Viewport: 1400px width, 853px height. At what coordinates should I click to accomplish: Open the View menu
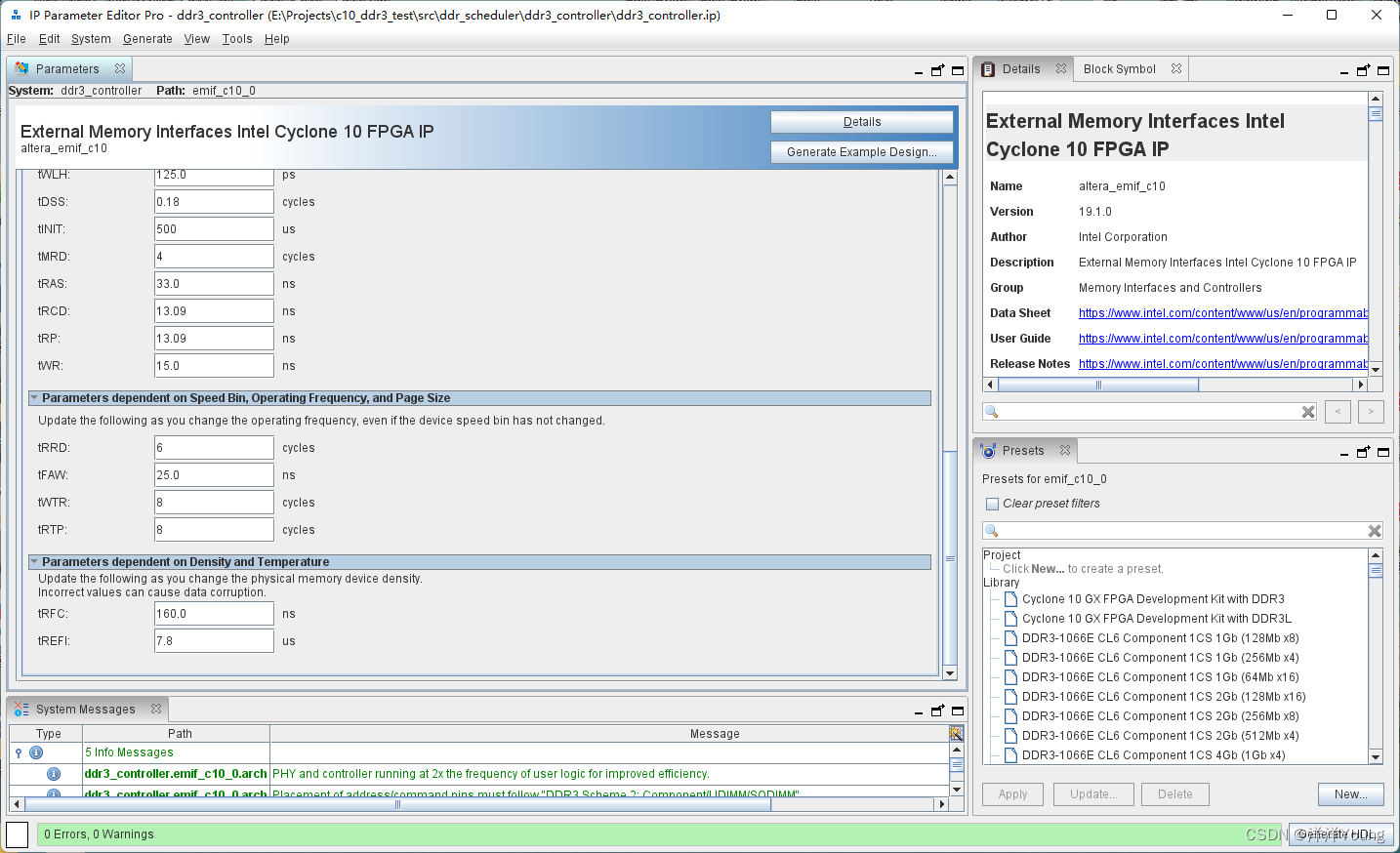tap(197, 39)
